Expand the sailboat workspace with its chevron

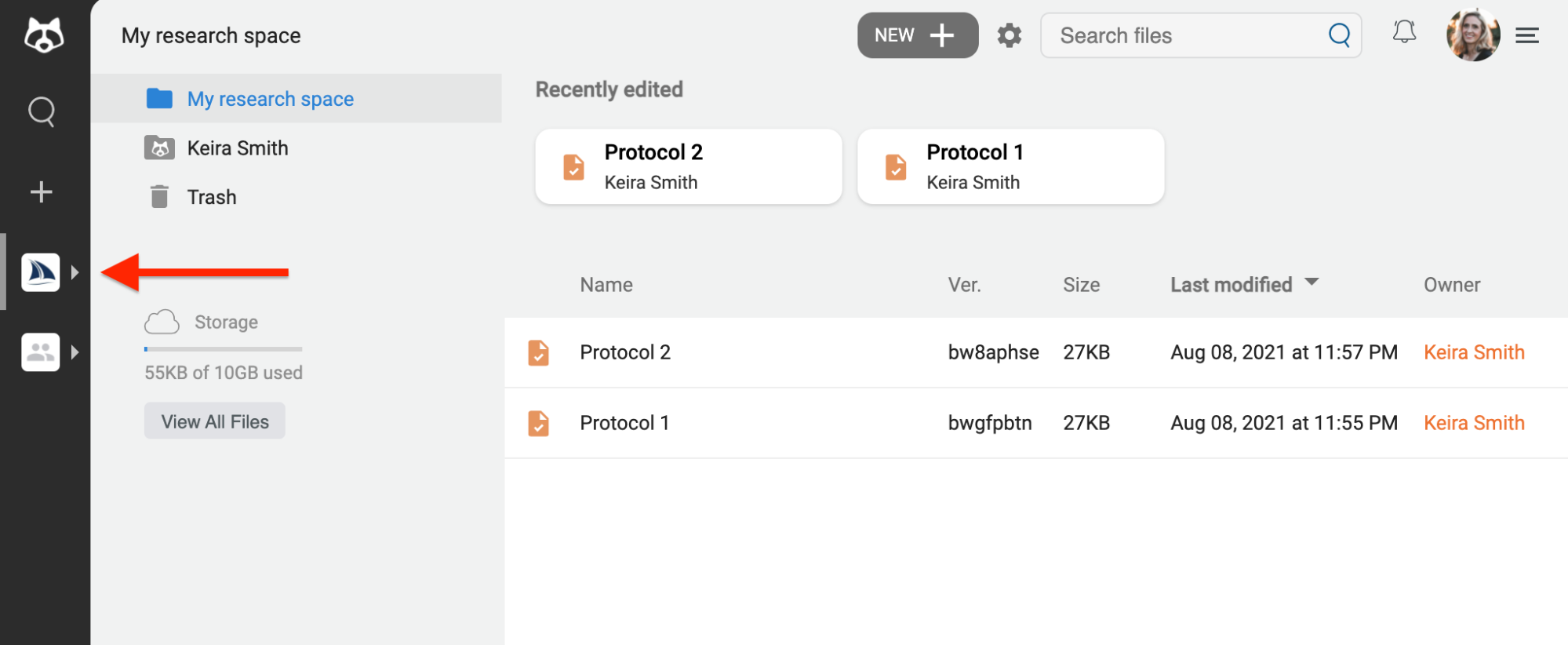[76, 271]
